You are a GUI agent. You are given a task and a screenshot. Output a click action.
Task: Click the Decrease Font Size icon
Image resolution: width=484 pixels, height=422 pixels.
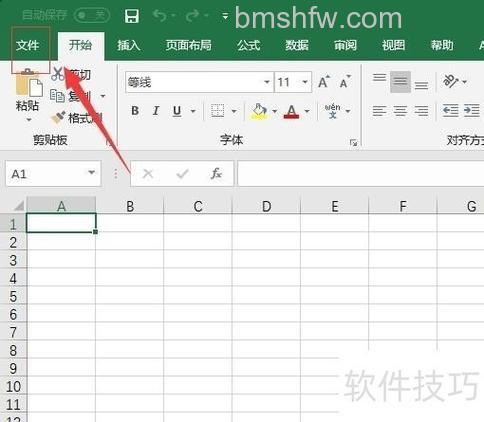pyautogui.click(x=345, y=82)
